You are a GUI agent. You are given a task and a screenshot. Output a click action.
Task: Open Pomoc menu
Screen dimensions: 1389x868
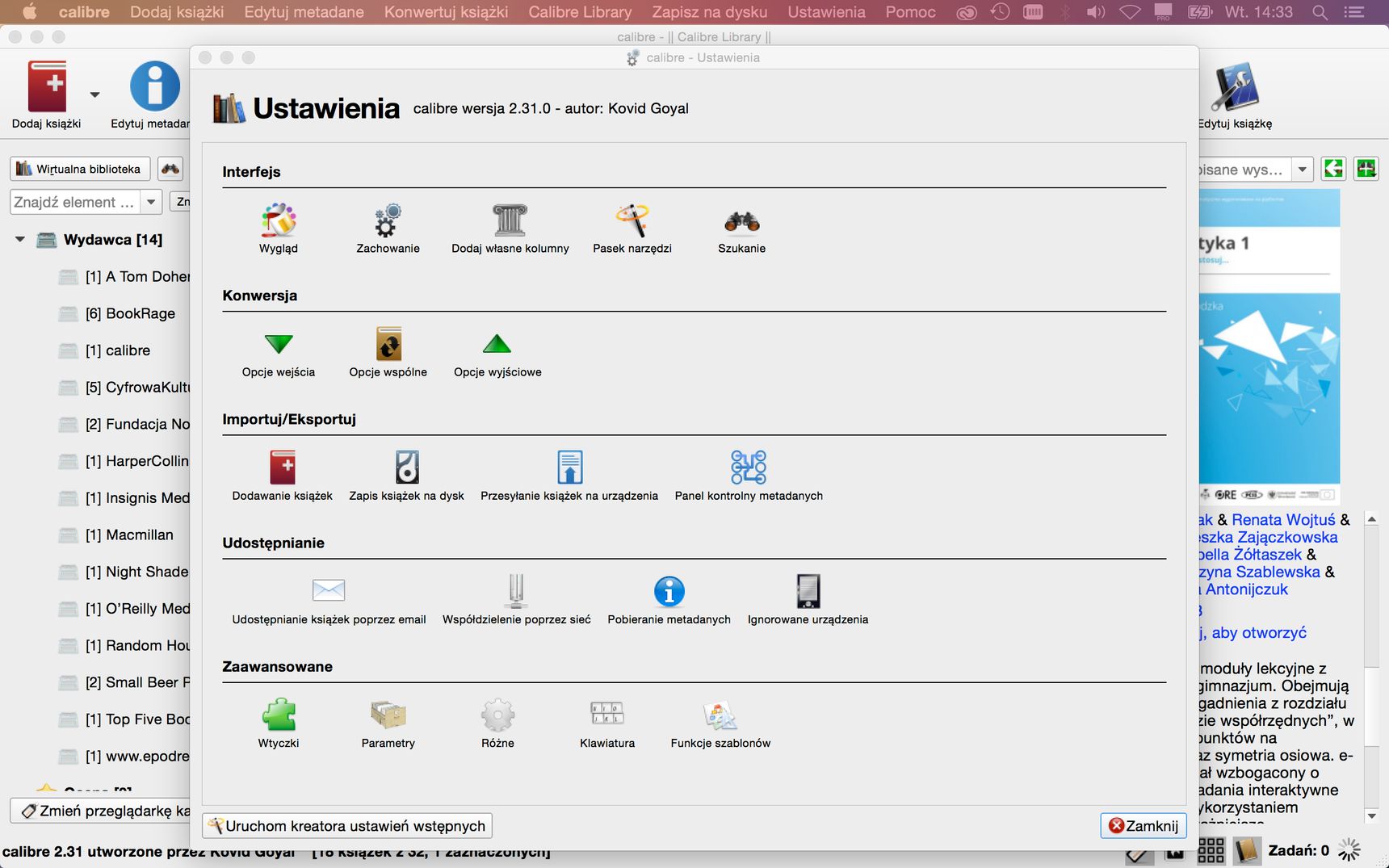point(910,12)
